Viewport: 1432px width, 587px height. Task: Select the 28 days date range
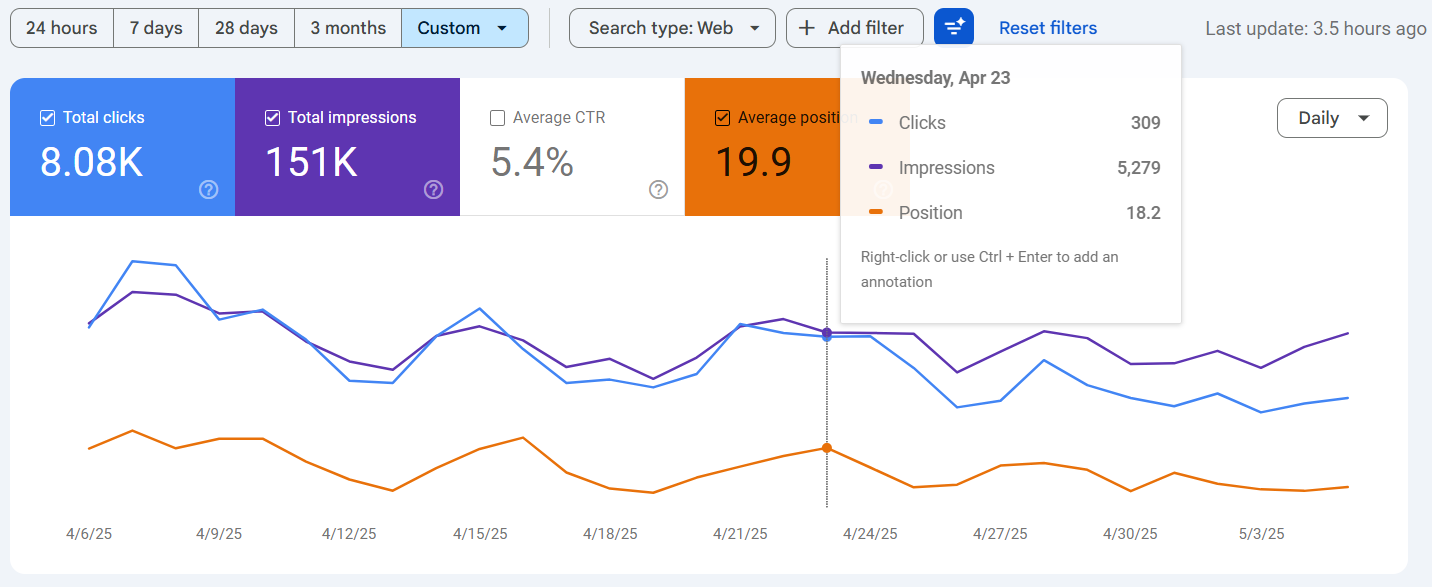[x=246, y=28]
